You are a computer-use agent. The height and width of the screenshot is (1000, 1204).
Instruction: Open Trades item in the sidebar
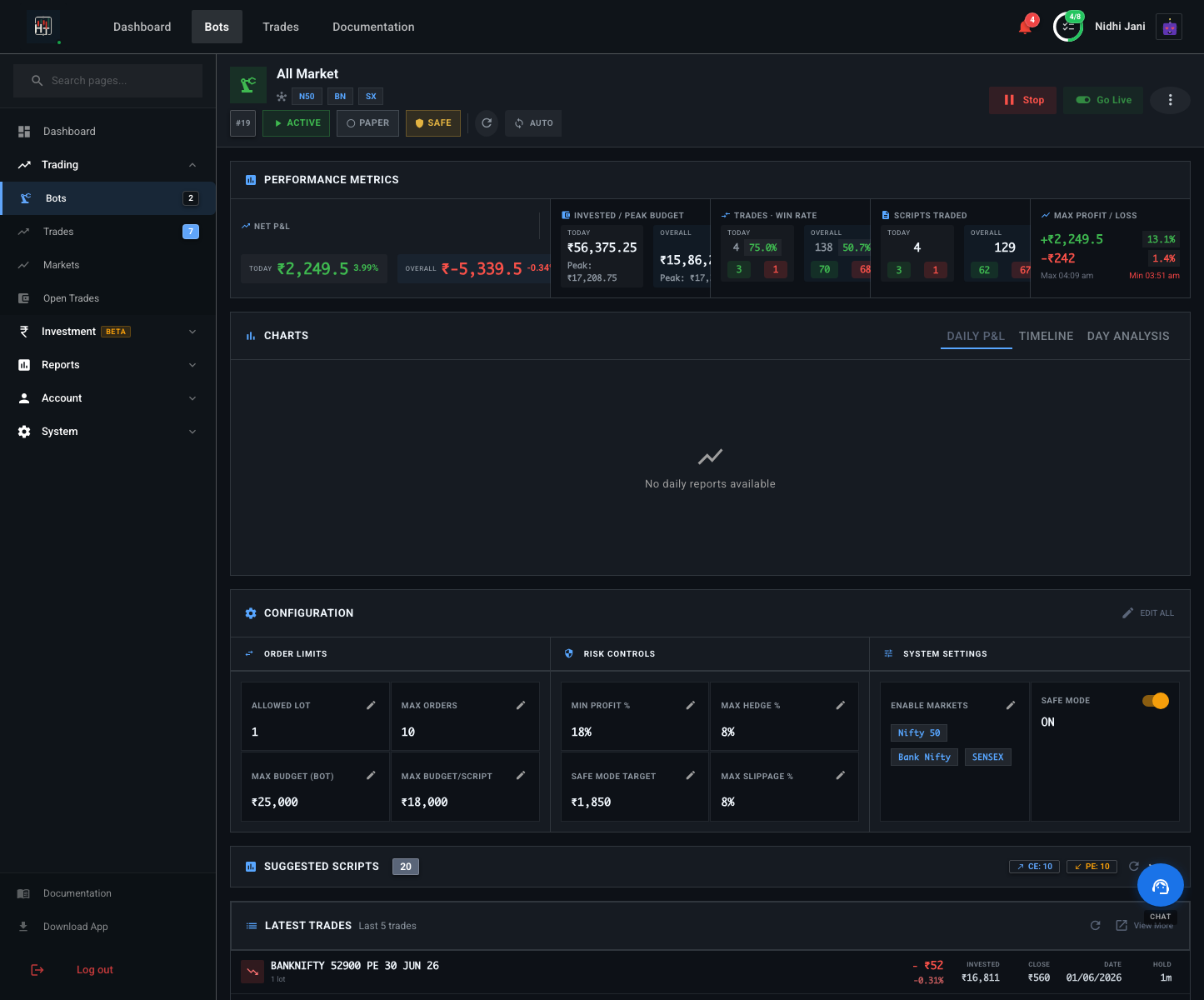107,232
